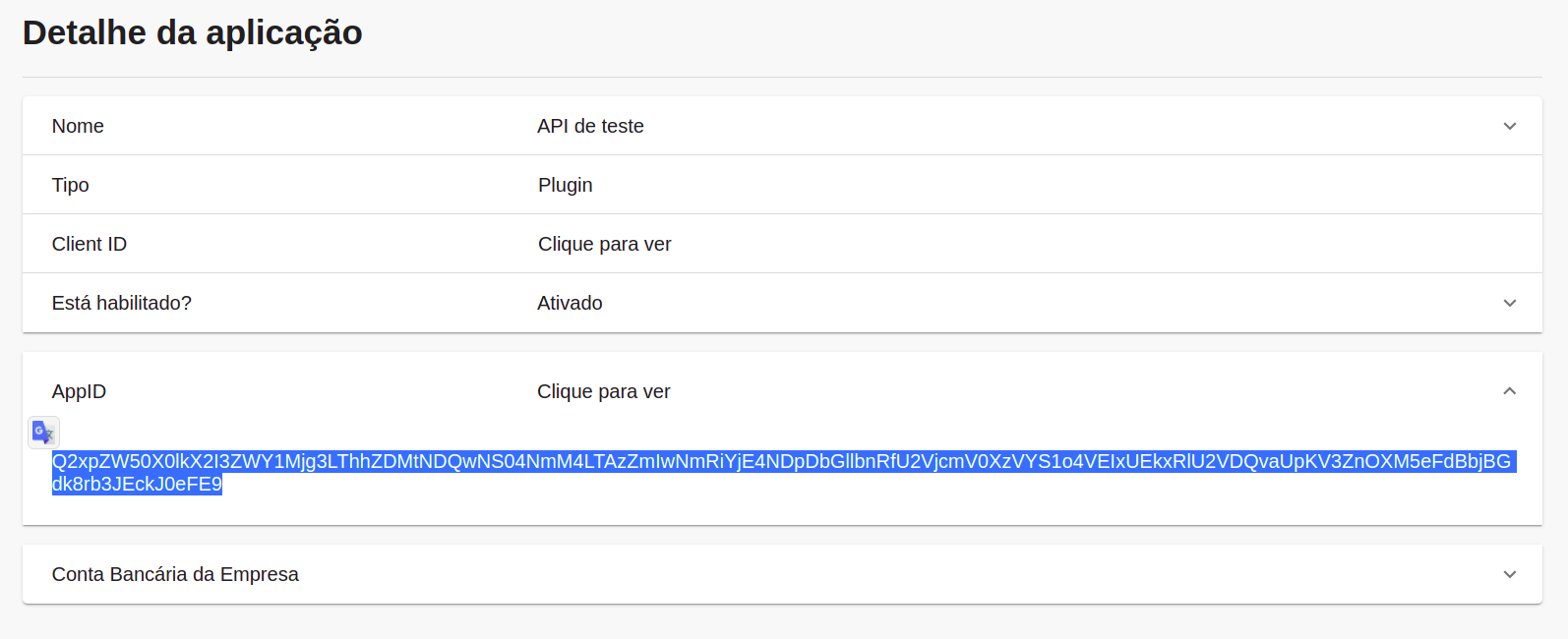The image size is (1568, 639).
Task: Click the Nome field label
Action: [78, 126]
